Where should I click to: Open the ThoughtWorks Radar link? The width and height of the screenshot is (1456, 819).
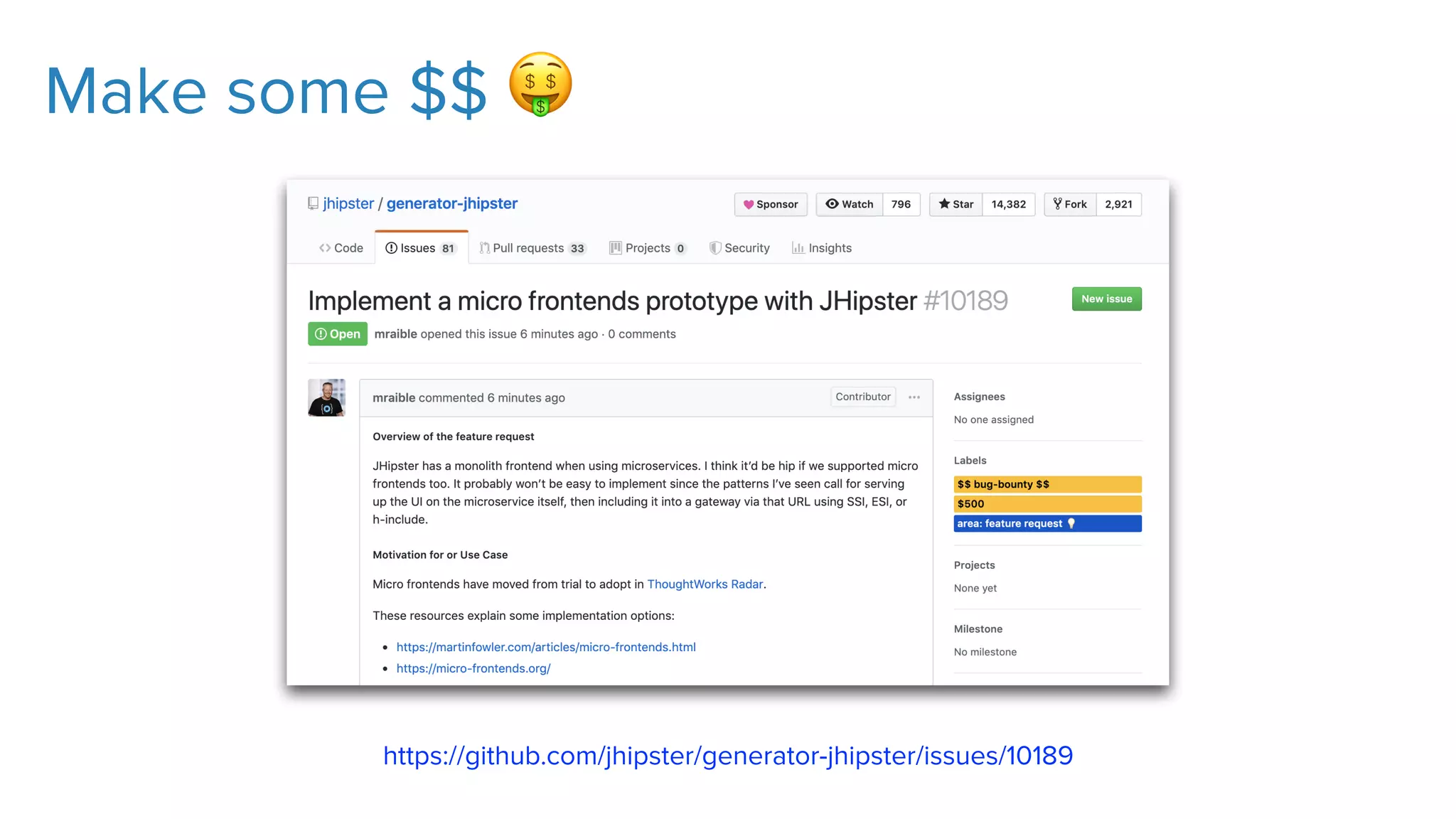705,584
